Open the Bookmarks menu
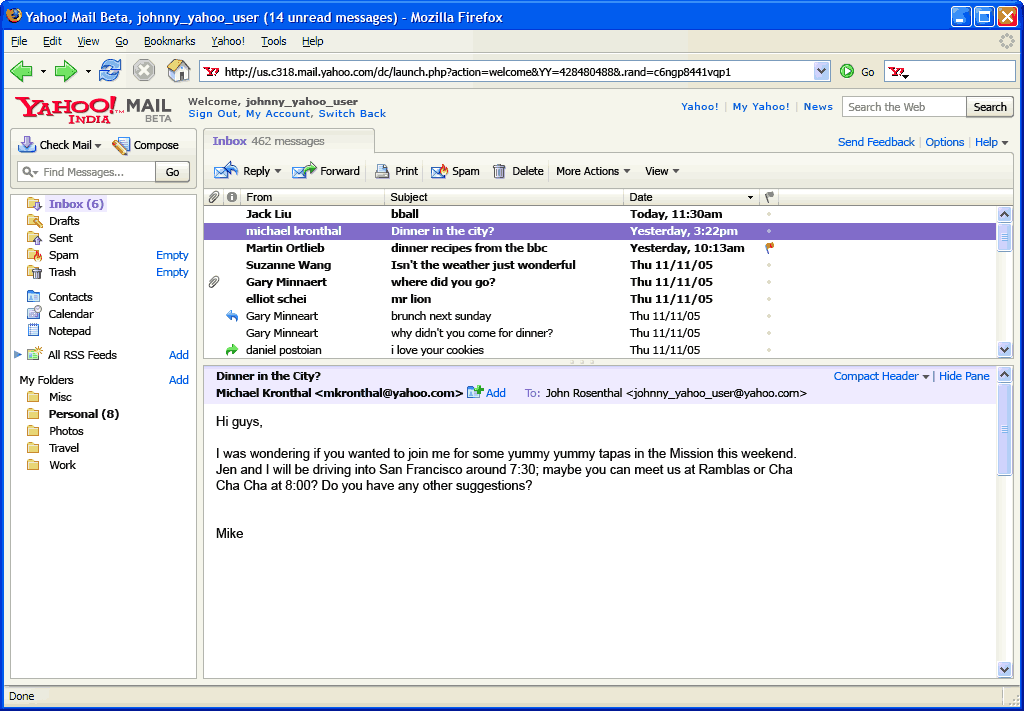1024x711 pixels. click(170, 41)
